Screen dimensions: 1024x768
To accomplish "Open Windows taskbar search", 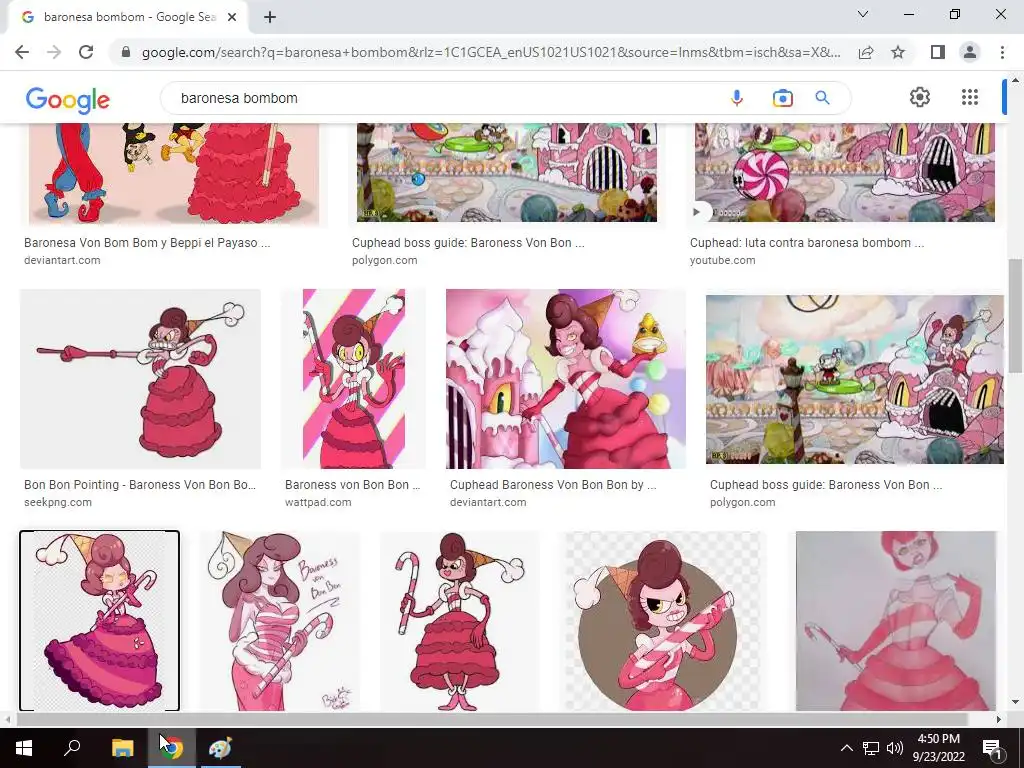I will [72, 748].
